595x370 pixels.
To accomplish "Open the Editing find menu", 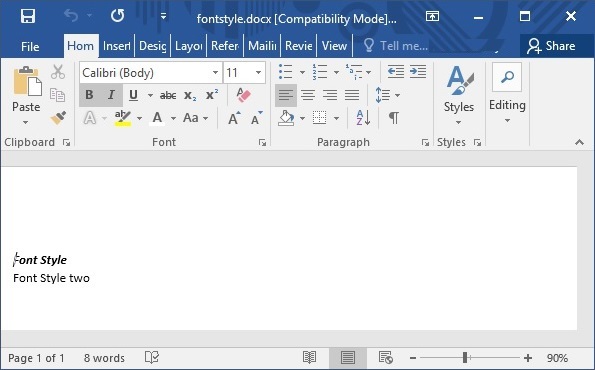I will point(507,93).
